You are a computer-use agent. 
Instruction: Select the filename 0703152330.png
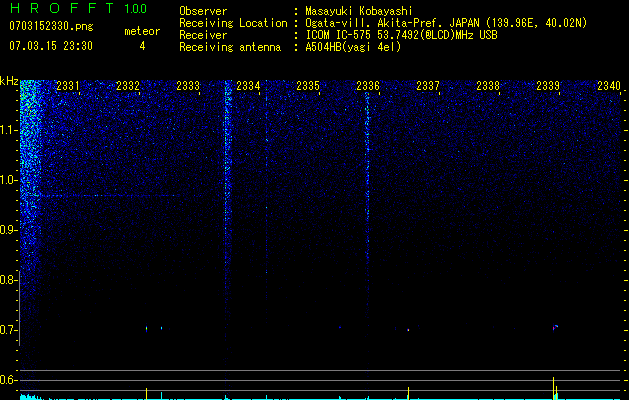click(51, 26)
